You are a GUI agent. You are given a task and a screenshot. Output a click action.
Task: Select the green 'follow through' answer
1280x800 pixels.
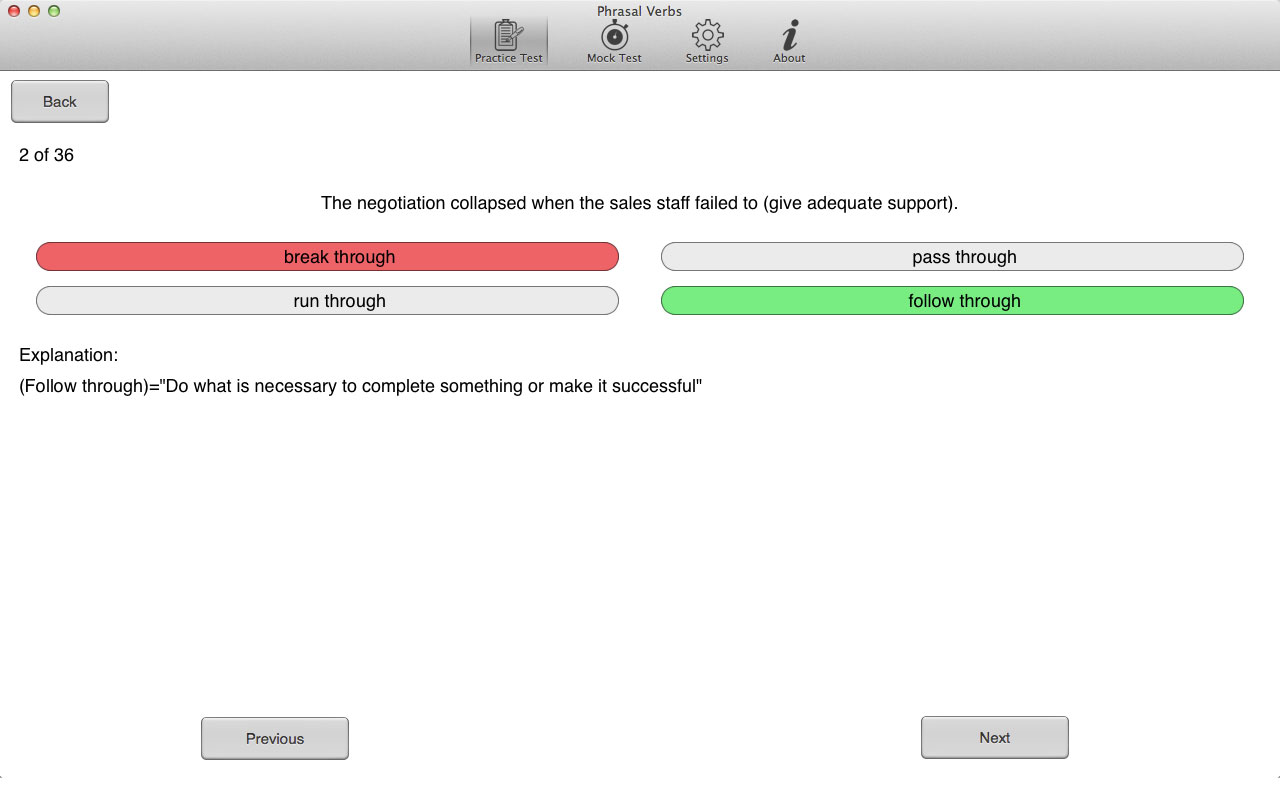point(952,301)
